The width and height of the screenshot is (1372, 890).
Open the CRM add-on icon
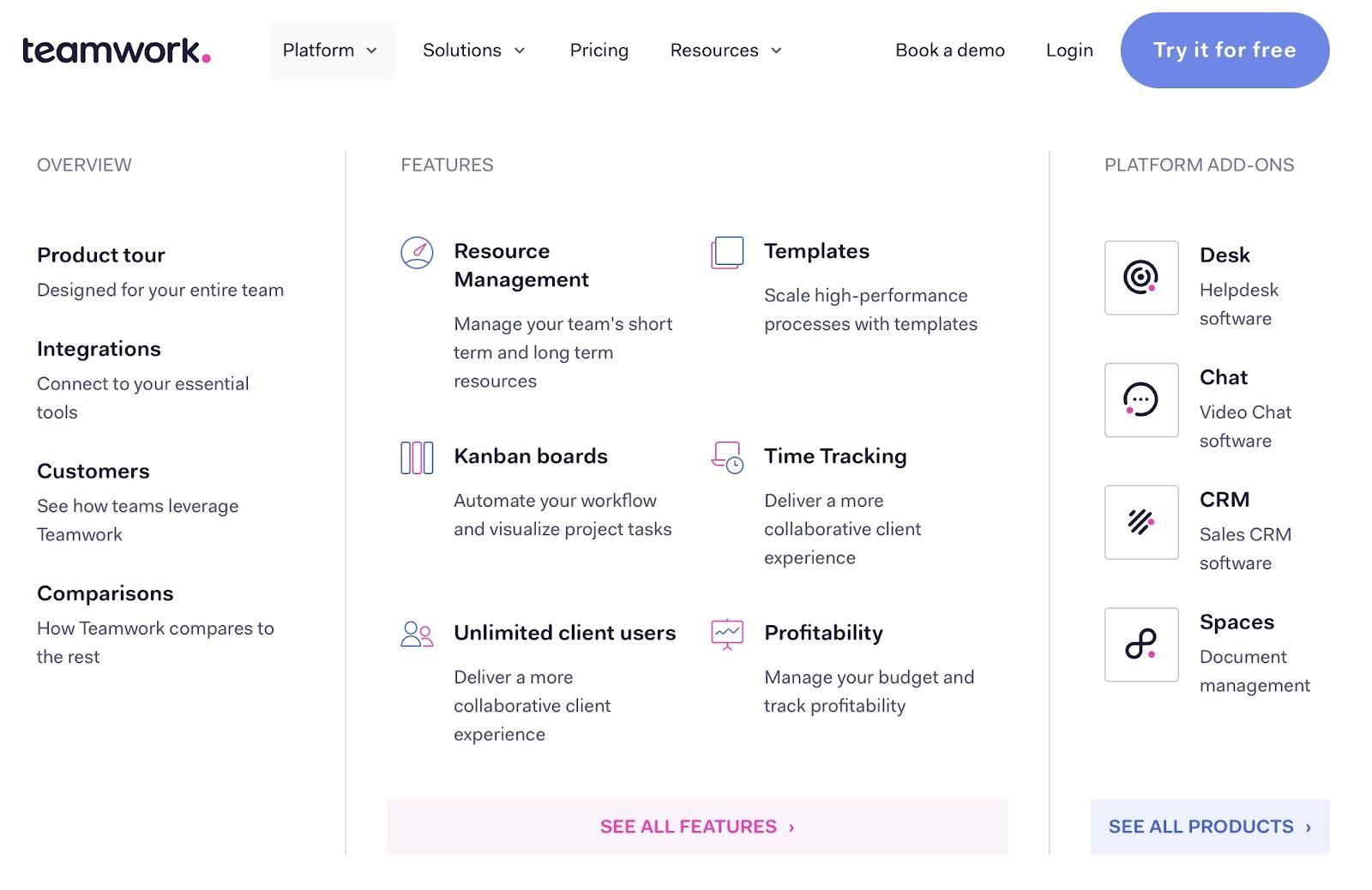click(1141, 522)
